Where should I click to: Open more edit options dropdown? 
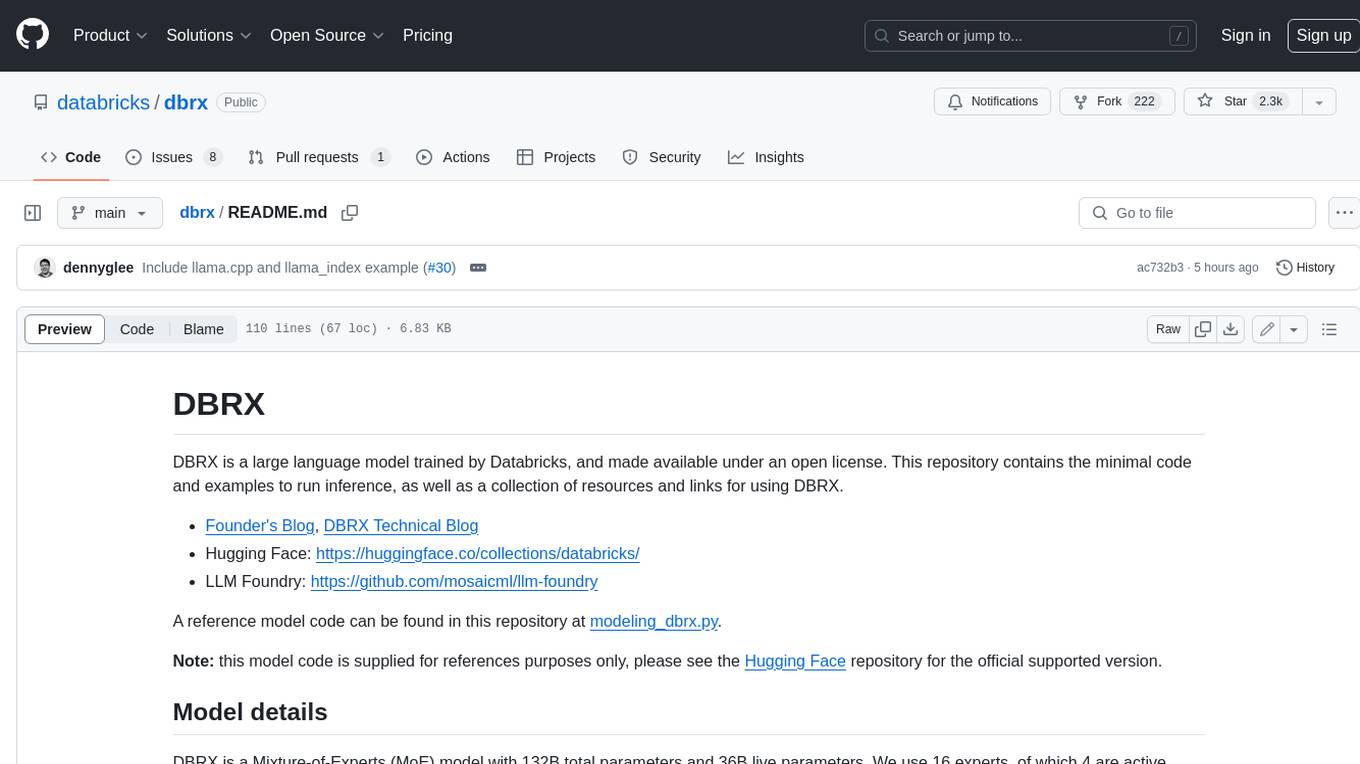click(x=1294, y=329)
